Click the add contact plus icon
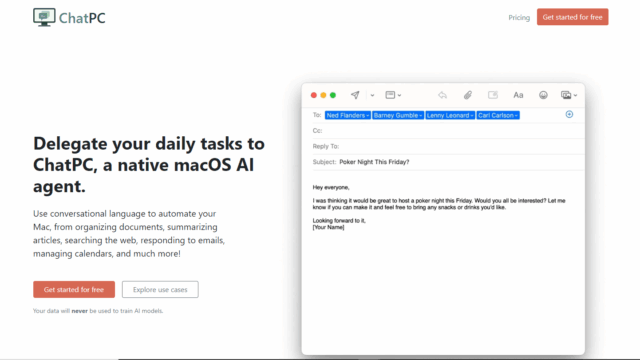 (569, 114)
